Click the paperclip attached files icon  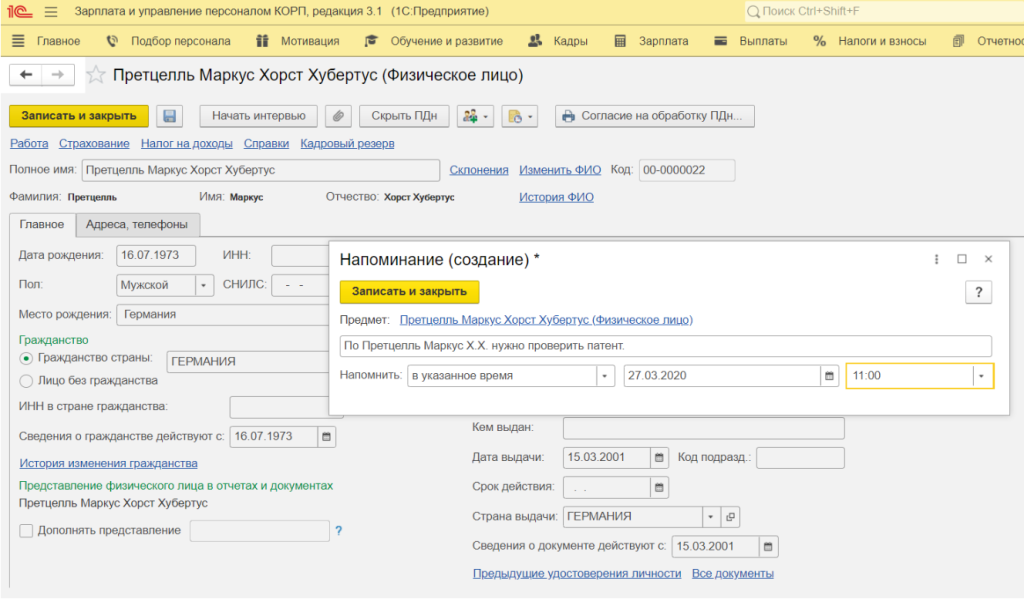(x=339, y=116)
